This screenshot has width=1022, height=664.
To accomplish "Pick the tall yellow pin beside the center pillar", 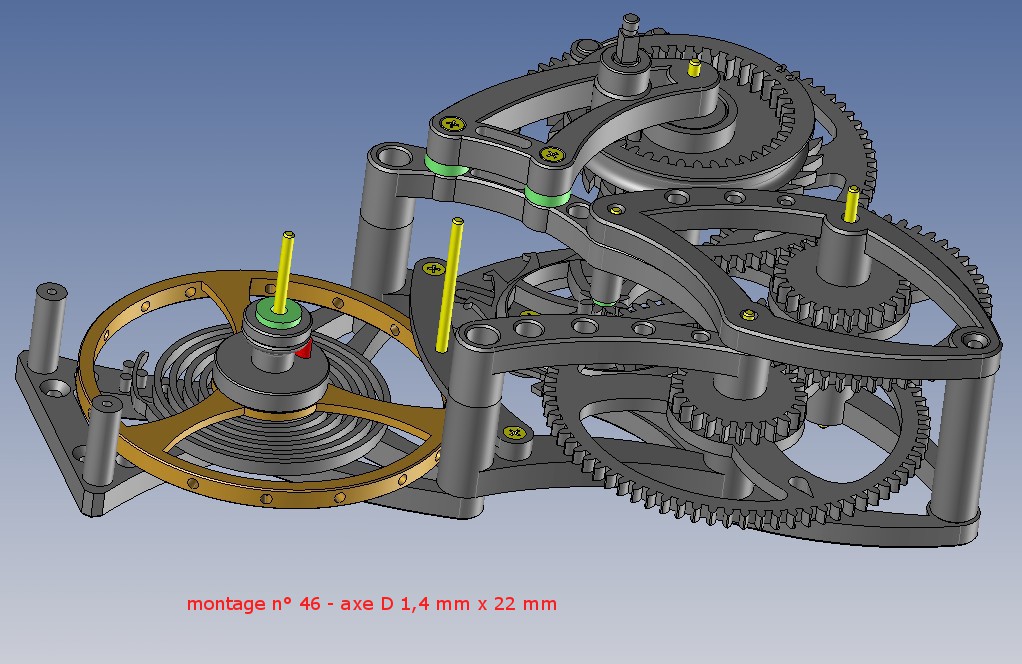I will (450, 285).
